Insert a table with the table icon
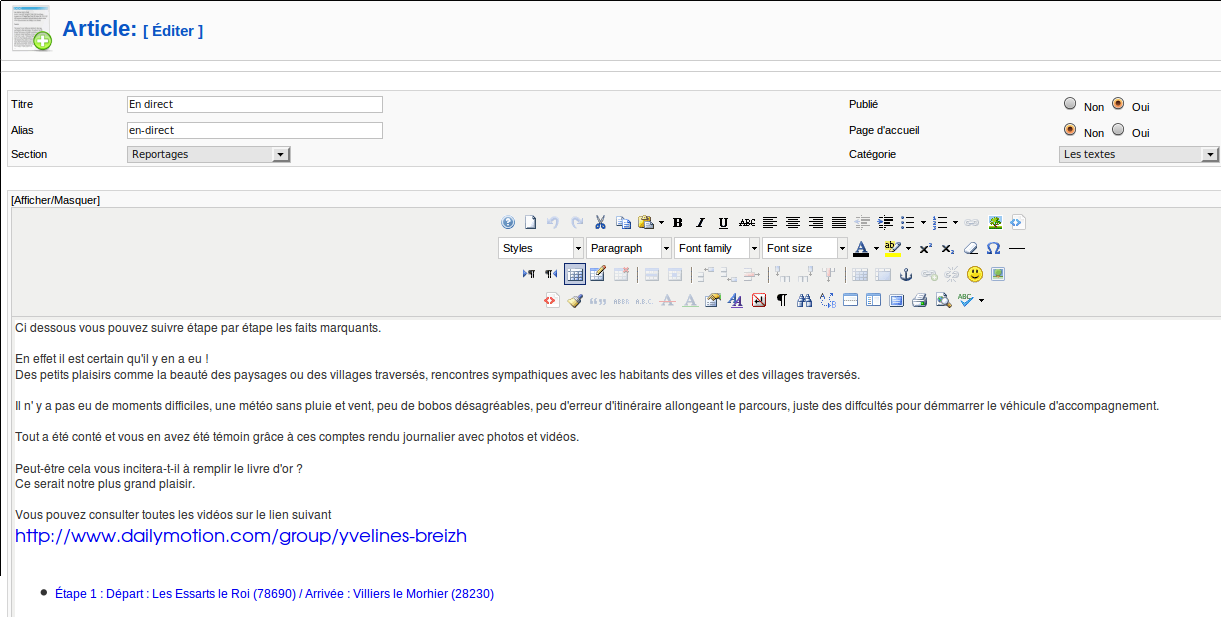The image size is (1221, 617). coord(575,274)
